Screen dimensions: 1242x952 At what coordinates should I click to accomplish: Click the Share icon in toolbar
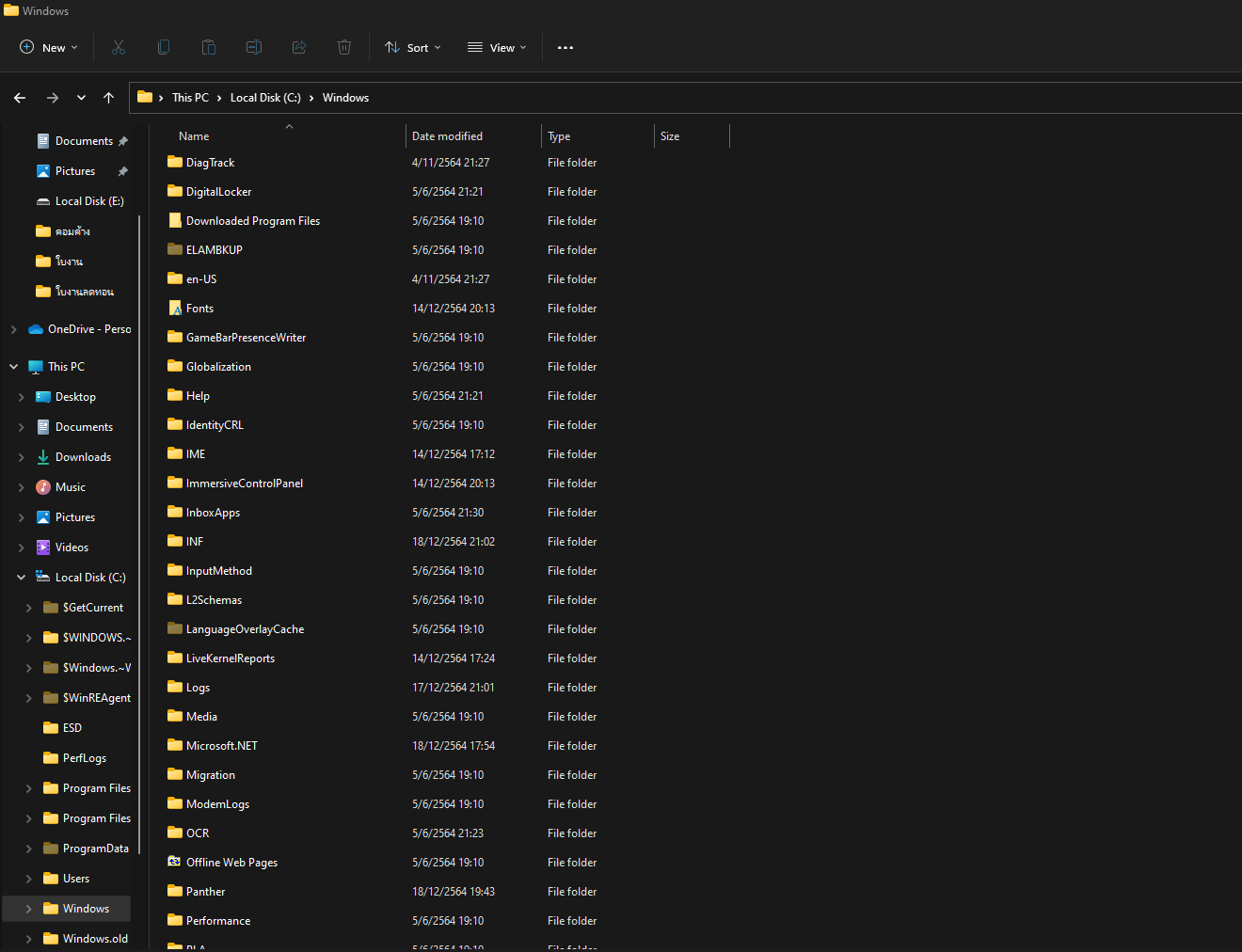click(299, 47)
